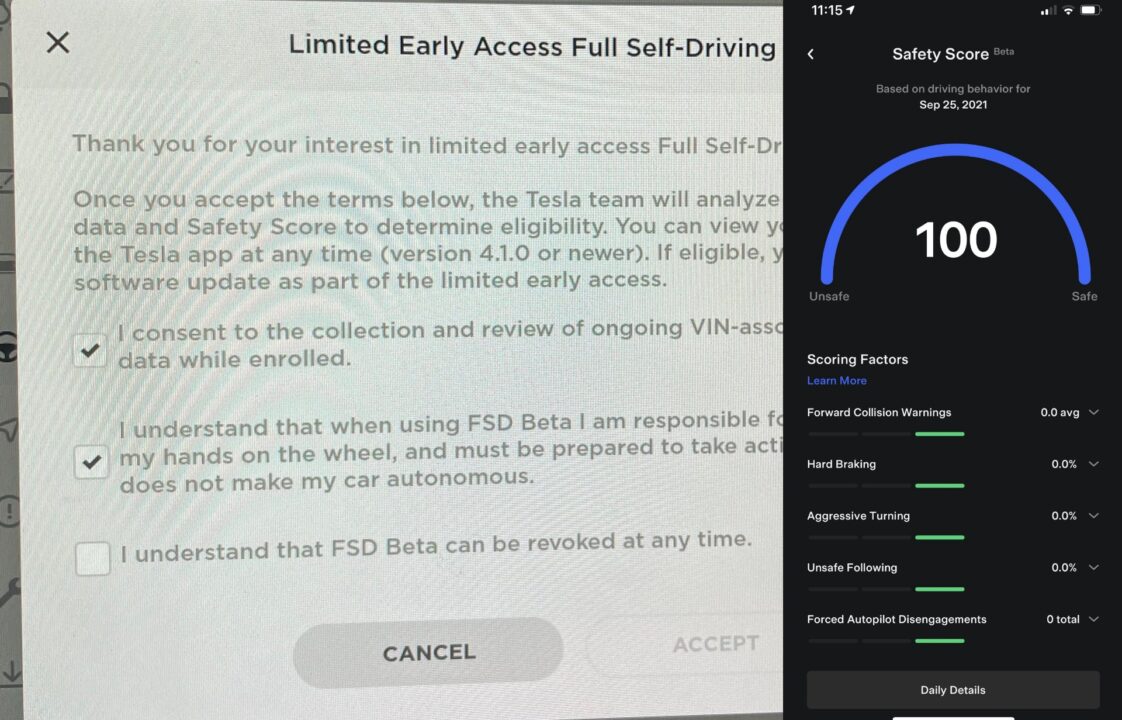Expand the Aggressive Turning details chevron
This screenshot has height=720, width=1122.
(1093, 515)
